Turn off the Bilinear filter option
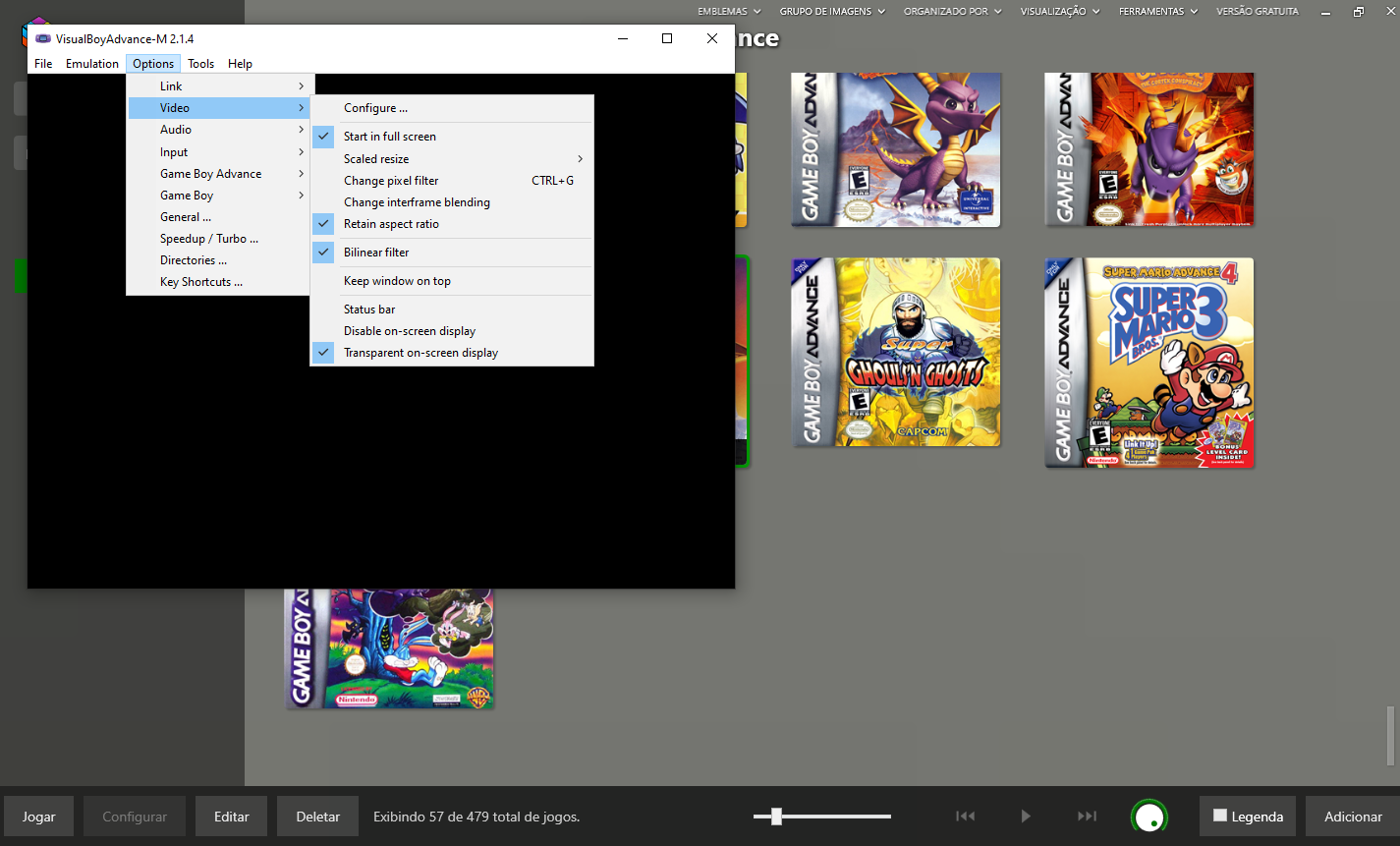Image resolution: width=1400 pixels, height=846 pixels. point(452,253)
